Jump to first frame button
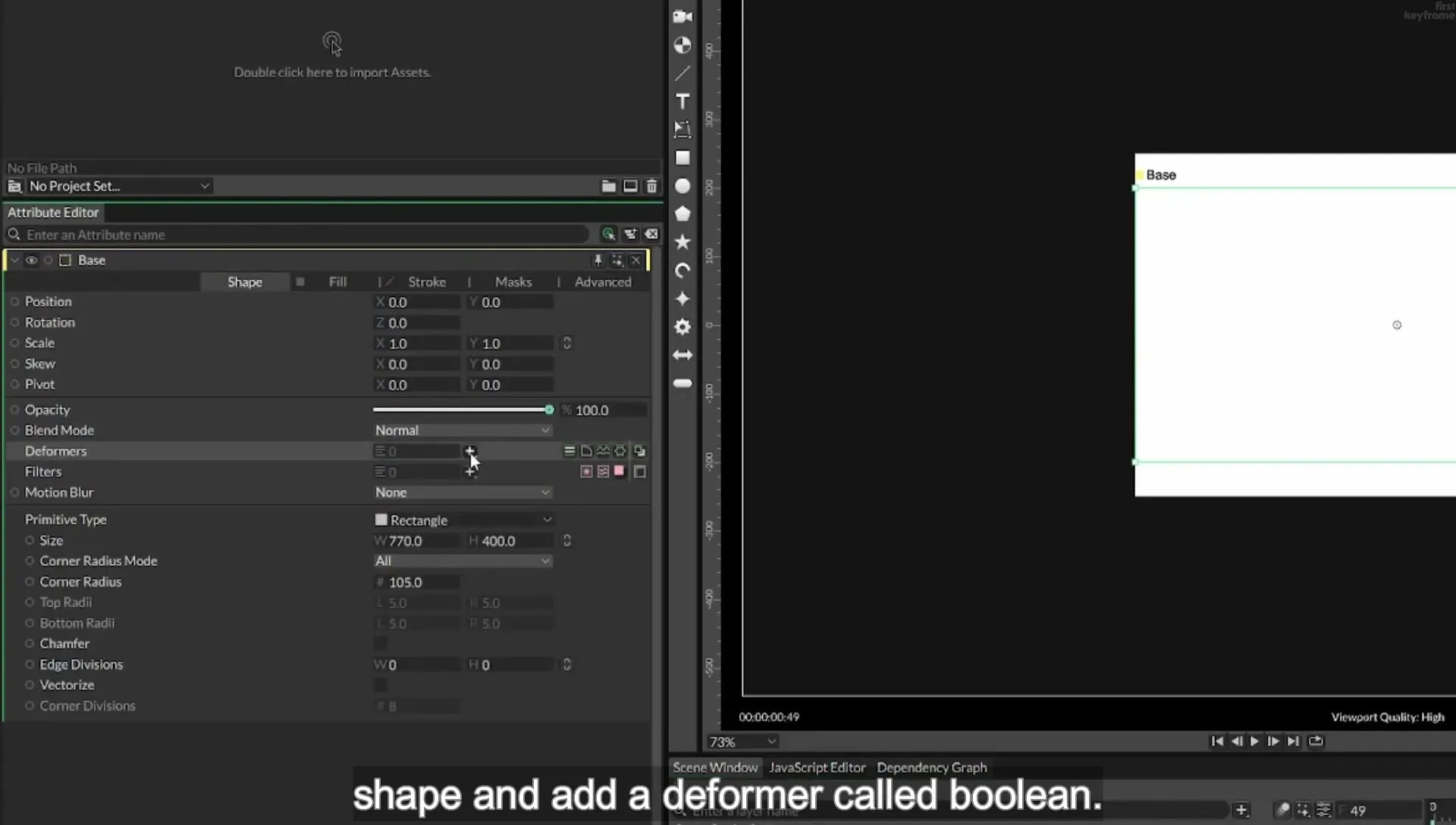Screen dimensions: 1456x825 click(x=1216, y=742)
